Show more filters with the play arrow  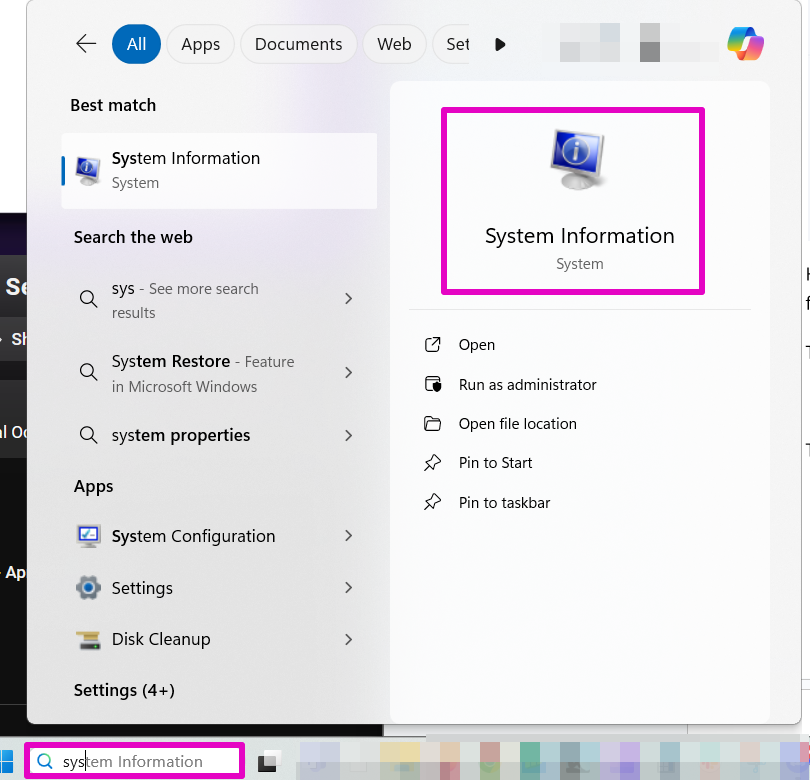(500, 44)
